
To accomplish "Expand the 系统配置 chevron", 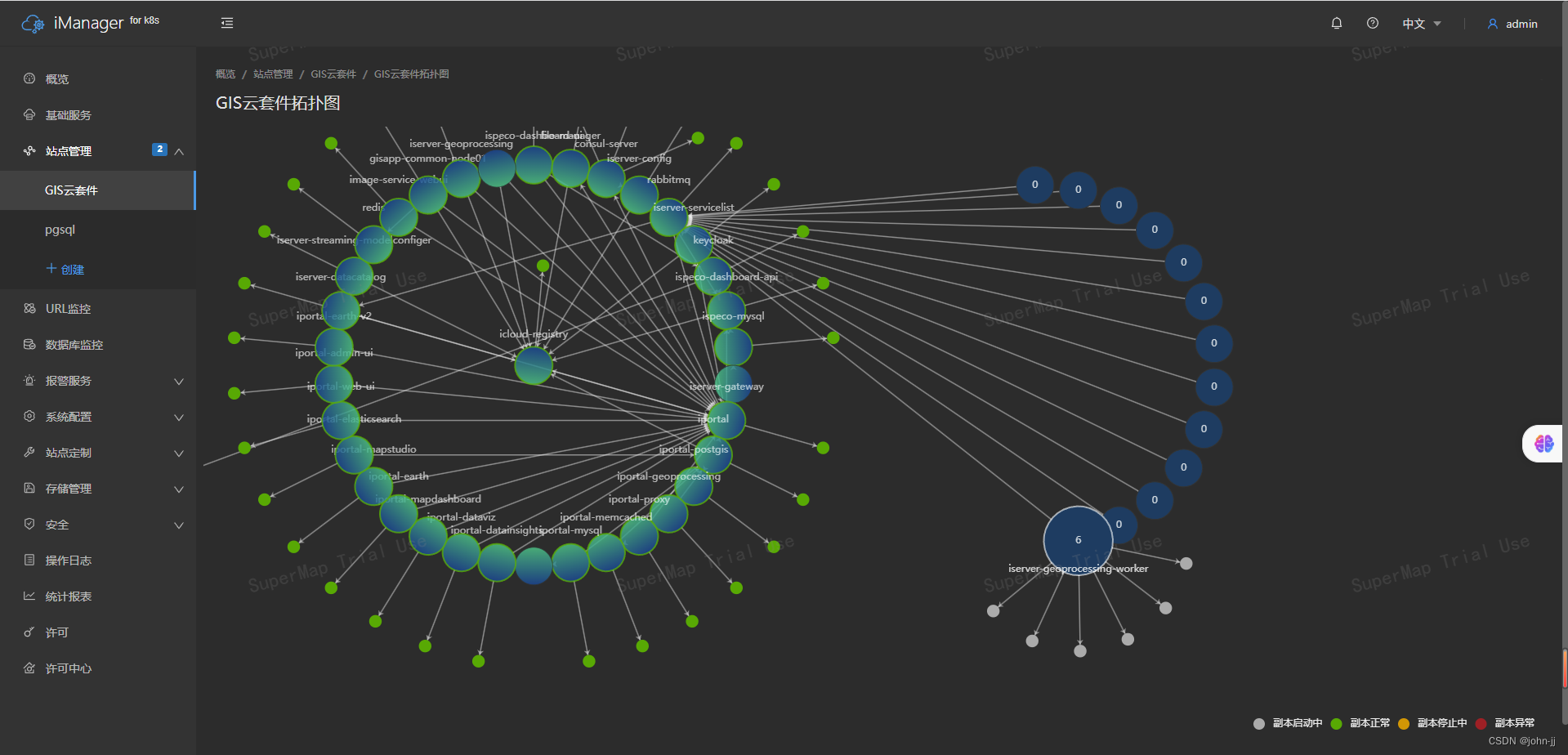I will tap(179, 417).
